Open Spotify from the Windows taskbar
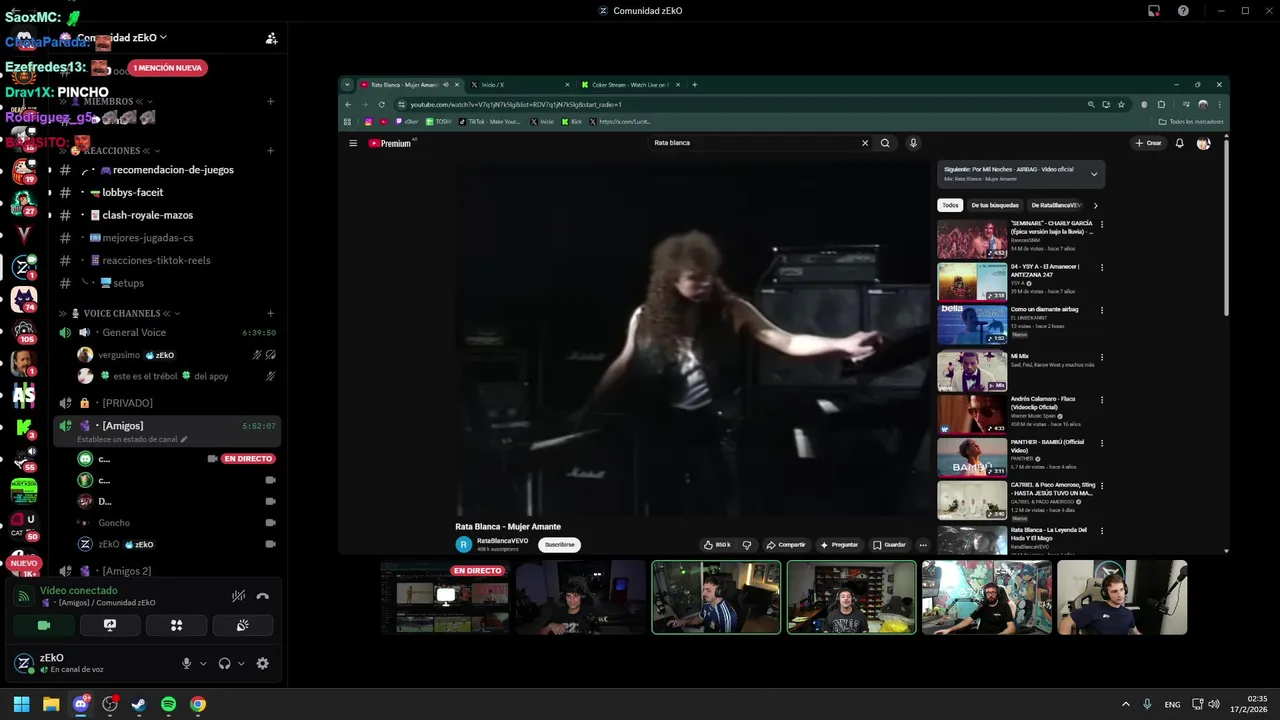The image size is (1280, 720). tap(168, 704)
